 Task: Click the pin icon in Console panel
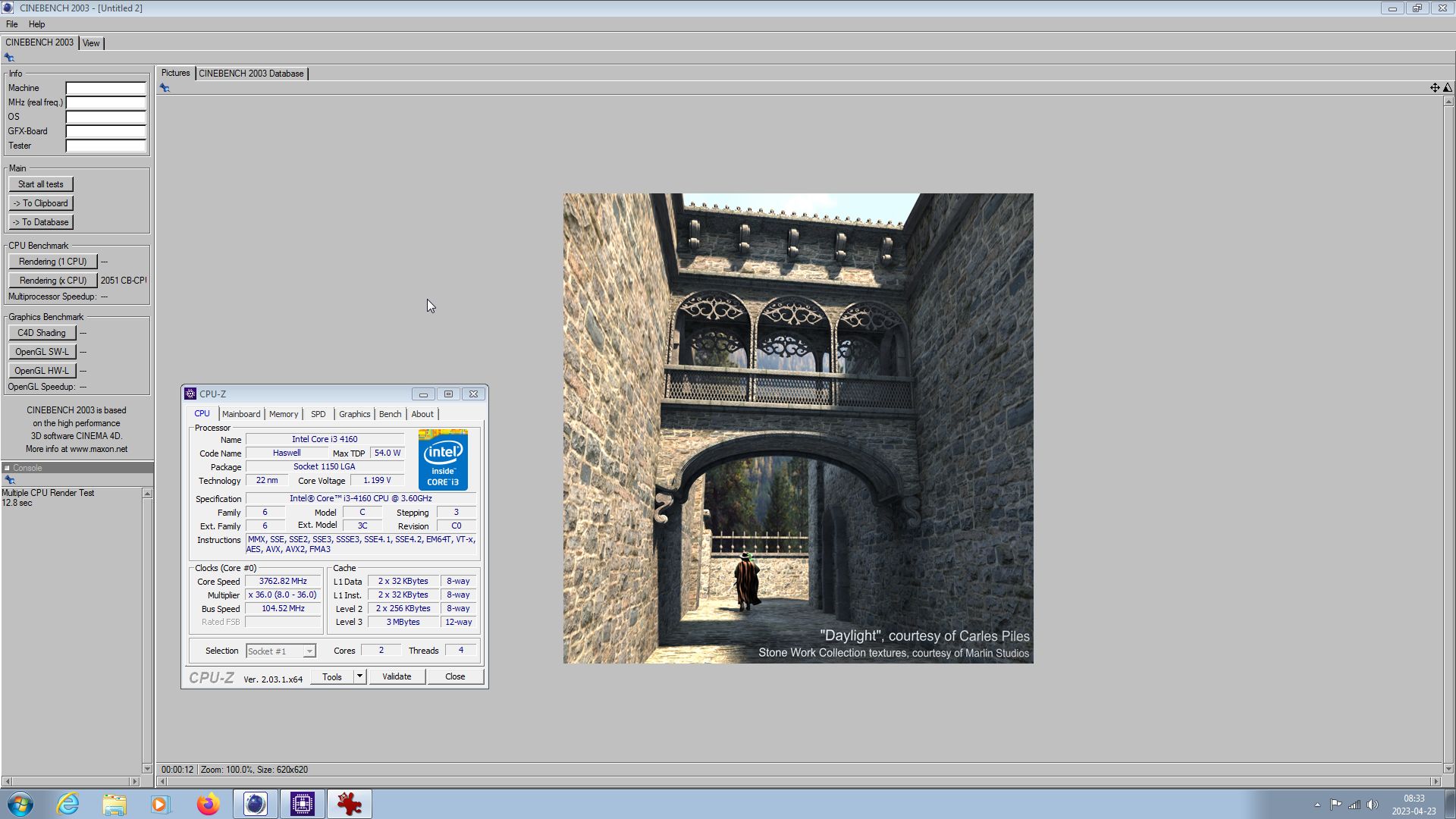pyautogui.click(x=10, y=480)
